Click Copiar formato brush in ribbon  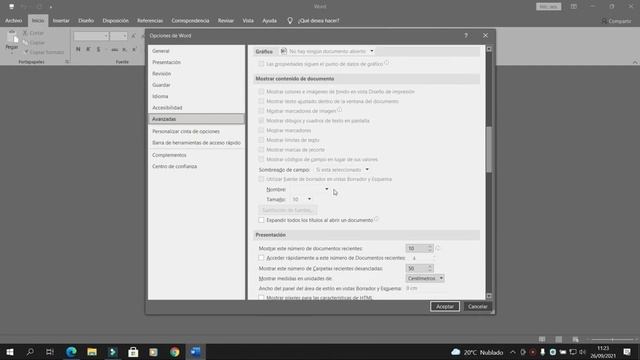click(27, 52)
